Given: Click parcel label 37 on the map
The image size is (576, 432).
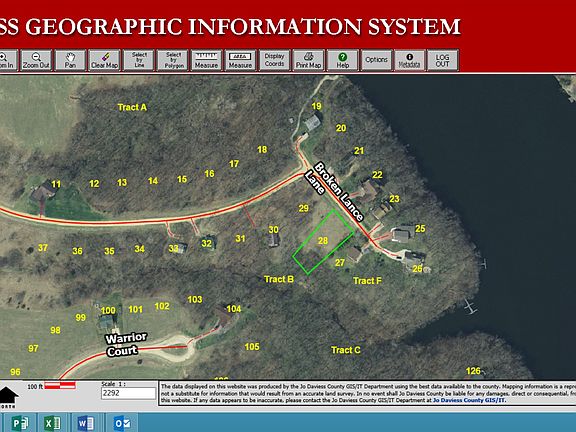Looking at the screenshot, I should (43, 248).
